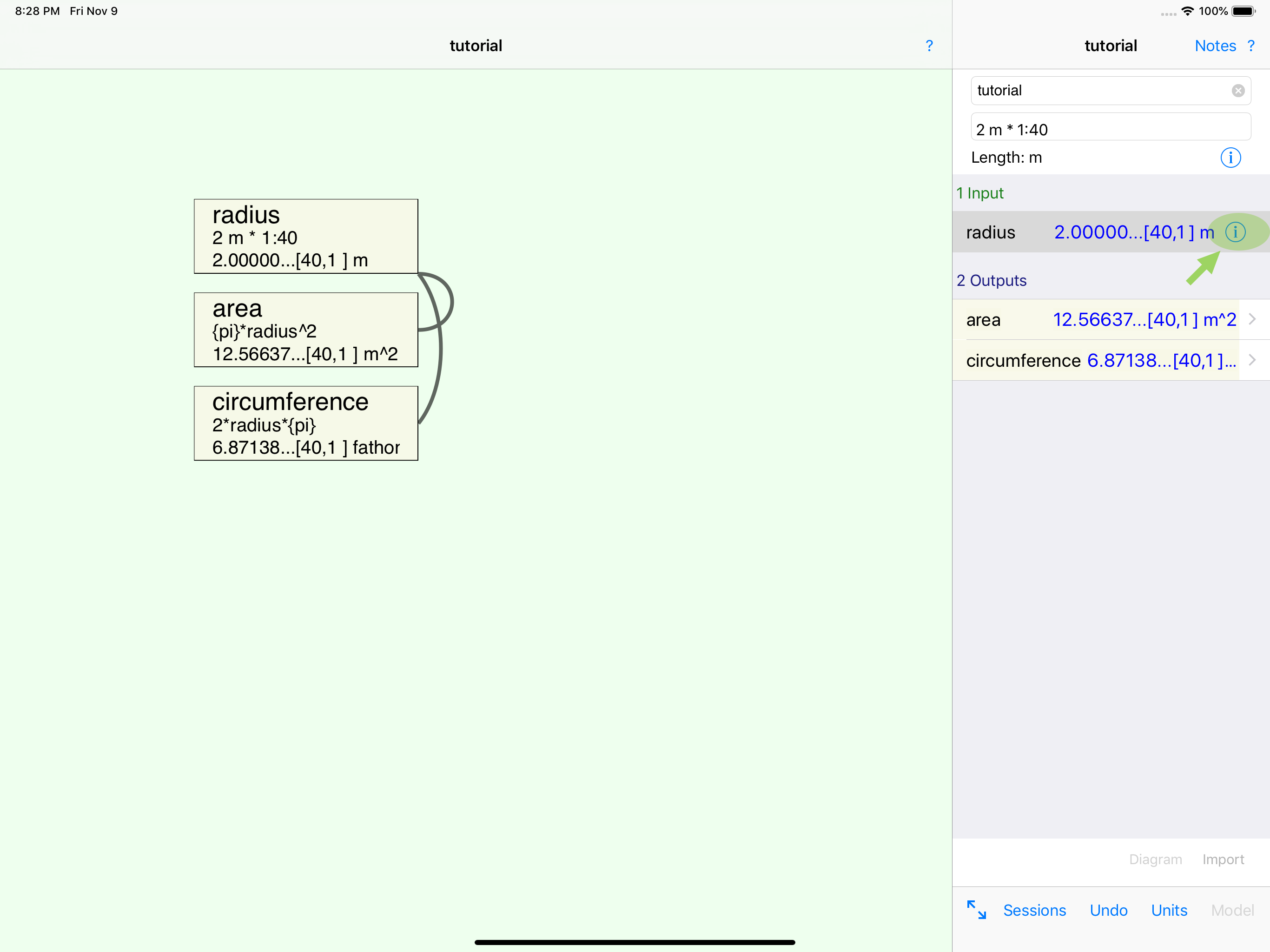This screenshot has height=952, width=1270.
Task: Tap Undo in the bottom toolbar
Action: pos(1108,910)
